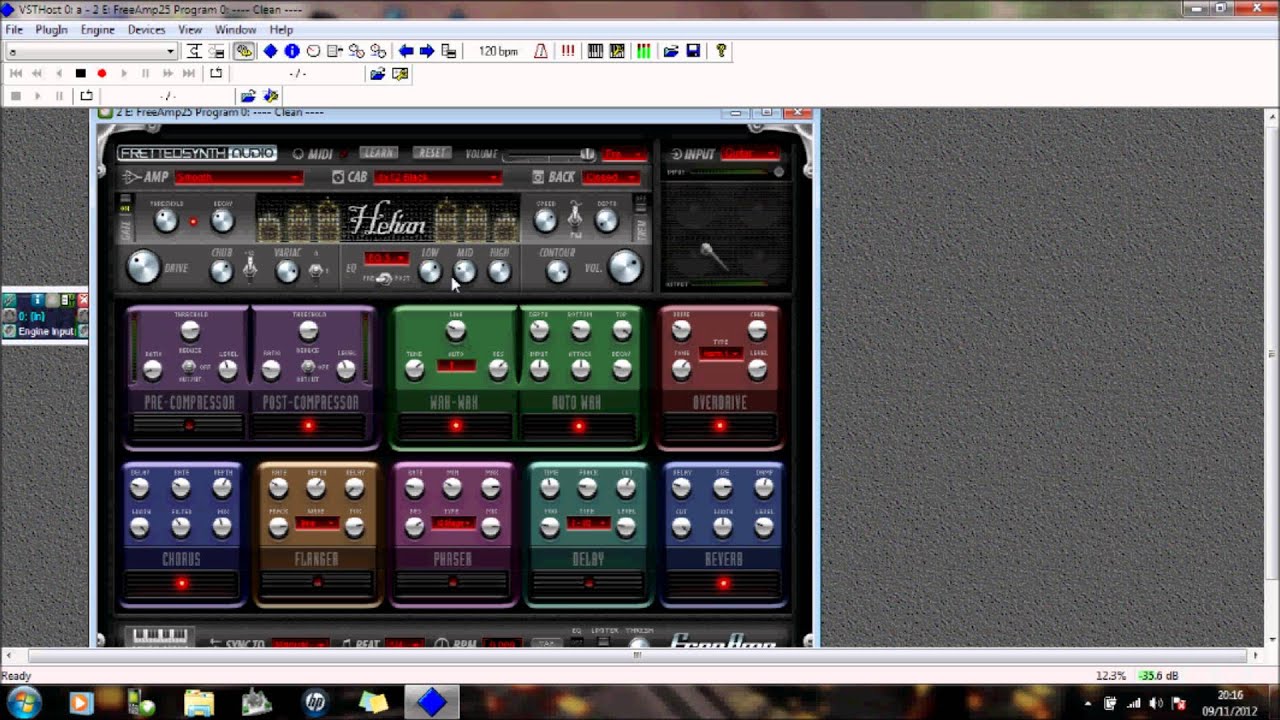Viewport: 1280px width, 720px height.
Task: Open the CAB cabinet dropdown
Action: [x=437, y=177]
